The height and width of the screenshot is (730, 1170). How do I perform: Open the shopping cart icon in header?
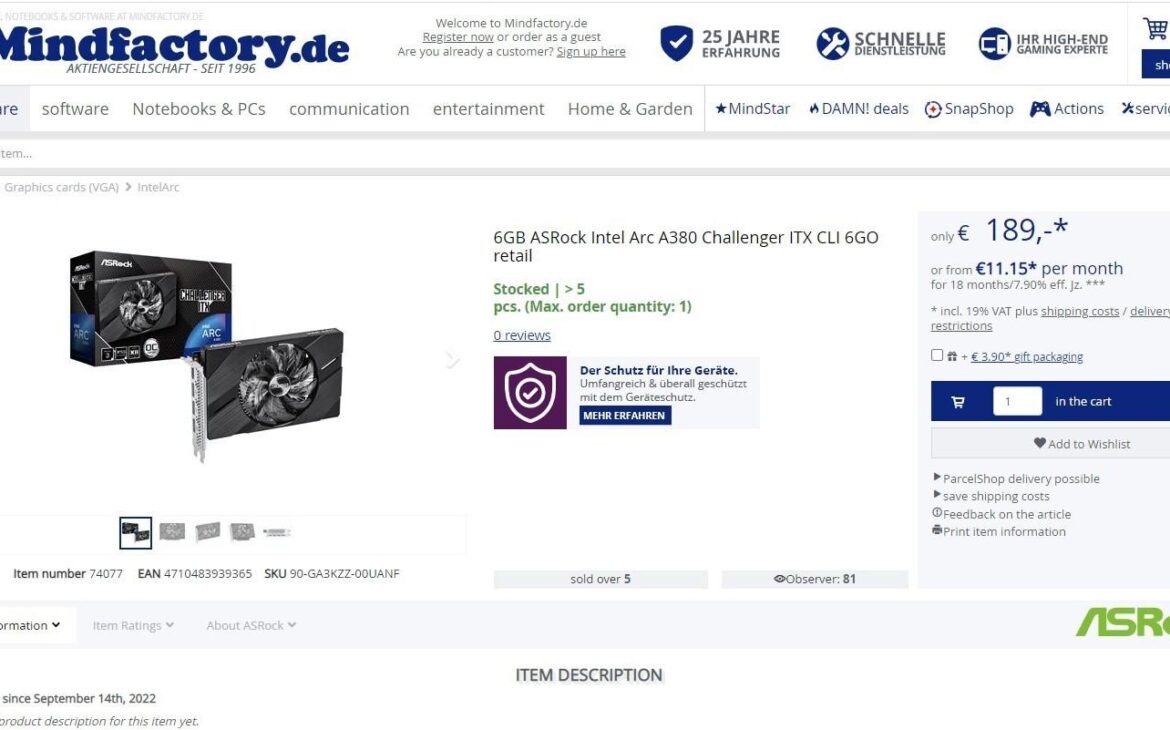1155,28
